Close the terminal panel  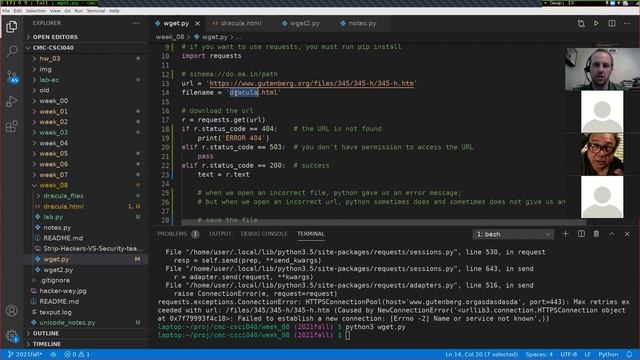click(x=627, y=234)
